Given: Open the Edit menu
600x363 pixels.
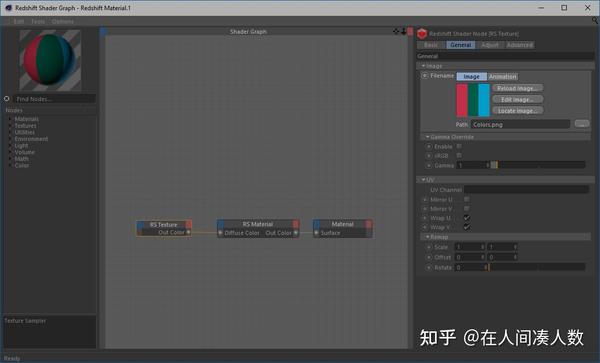Looking at the screenshot, I should 19,21.
